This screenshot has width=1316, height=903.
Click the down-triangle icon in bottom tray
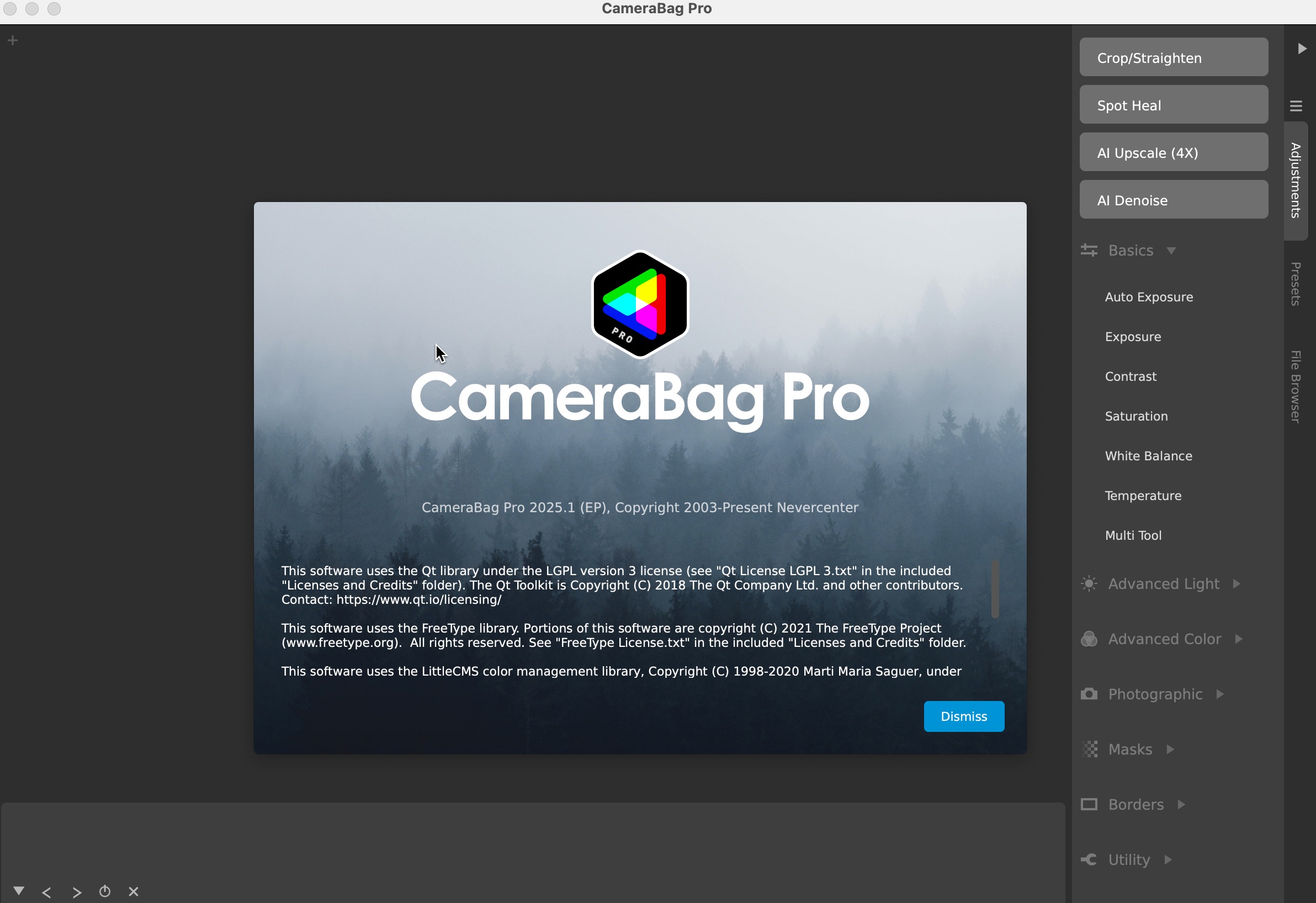click(x=19, y=890)
